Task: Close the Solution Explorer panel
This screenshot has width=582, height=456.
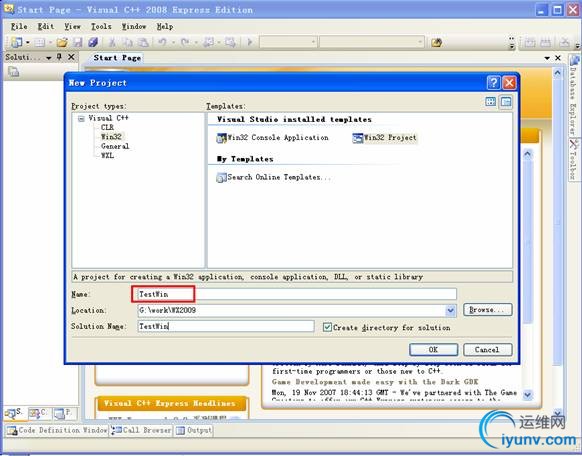Action: (71, 57)
